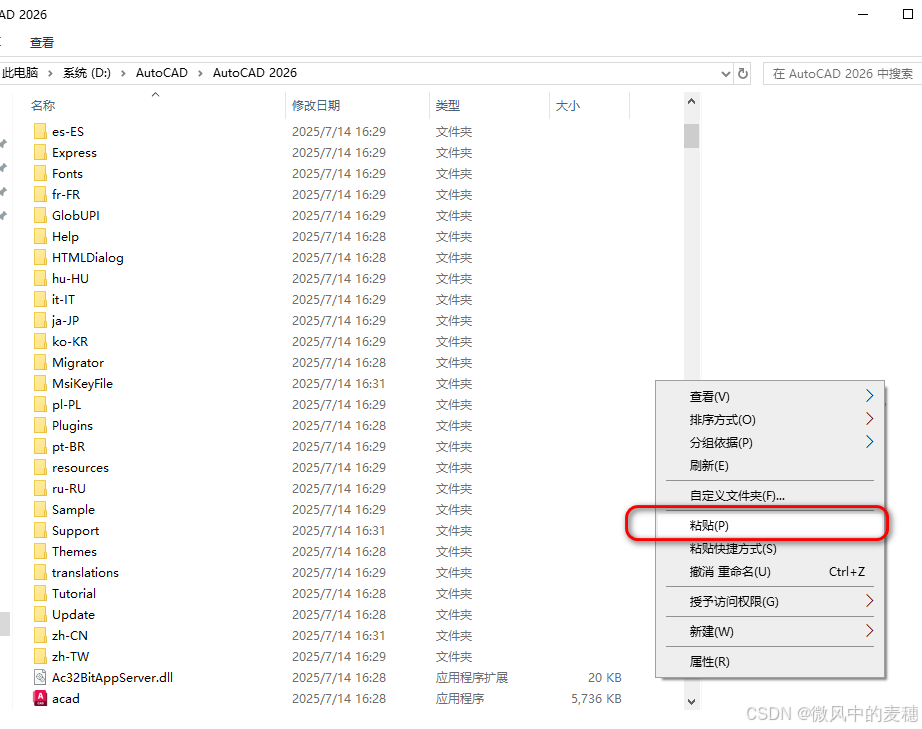Viewport: 922px width, 729px height.
Task: Select 撤消 重命名(U) menu entry
Action: (770, 571)
